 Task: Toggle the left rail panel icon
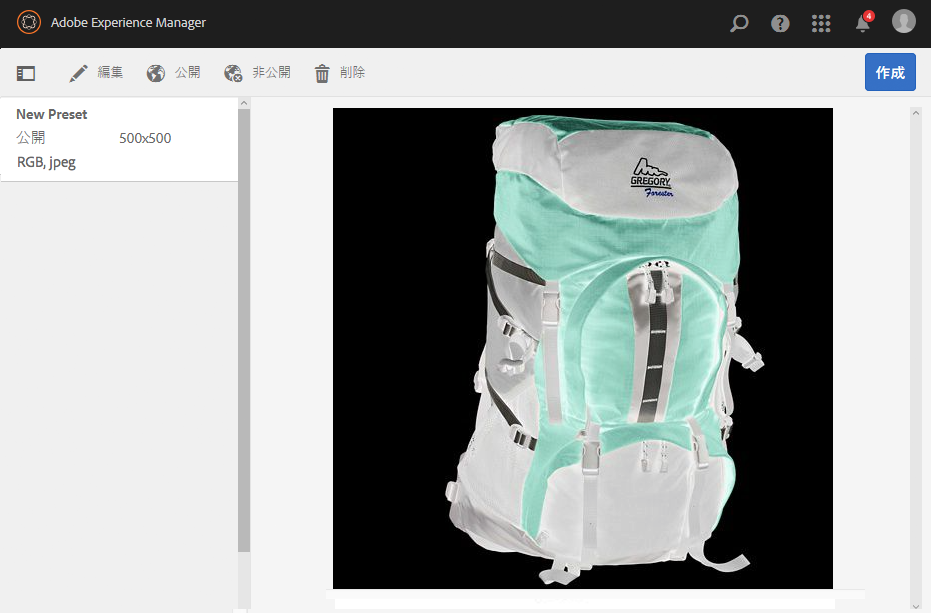[26, 73]
